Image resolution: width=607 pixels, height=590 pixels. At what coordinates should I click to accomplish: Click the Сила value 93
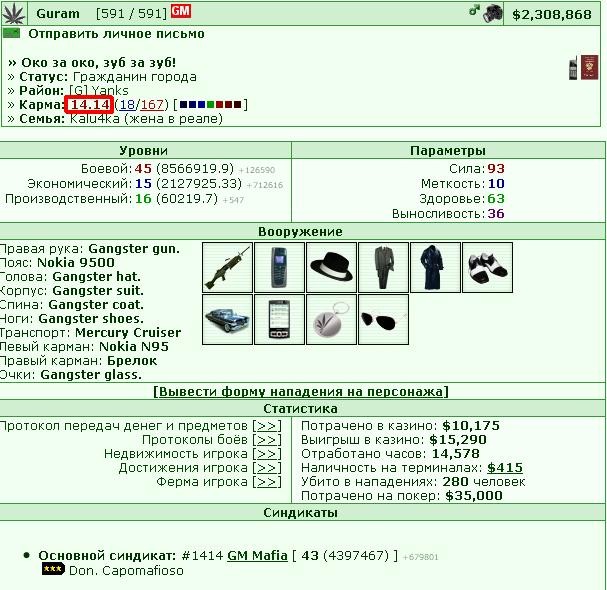[496, 169]
